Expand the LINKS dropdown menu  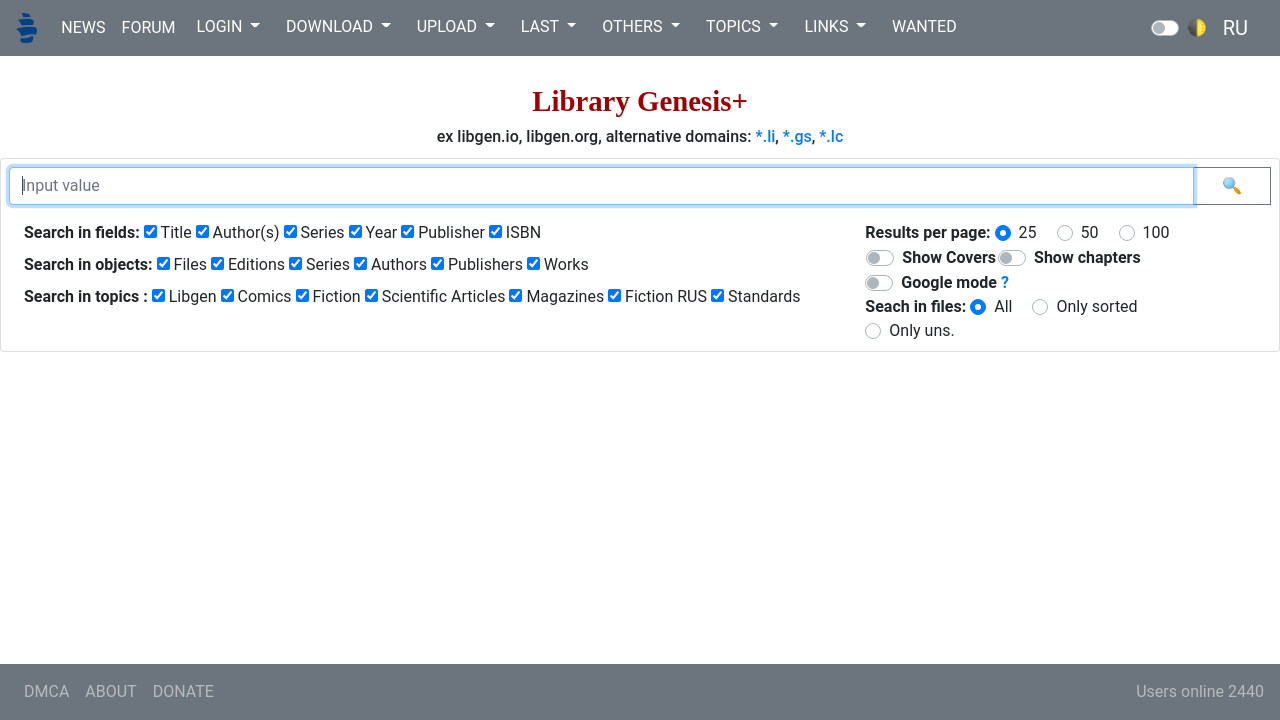[x=835, y=27]
